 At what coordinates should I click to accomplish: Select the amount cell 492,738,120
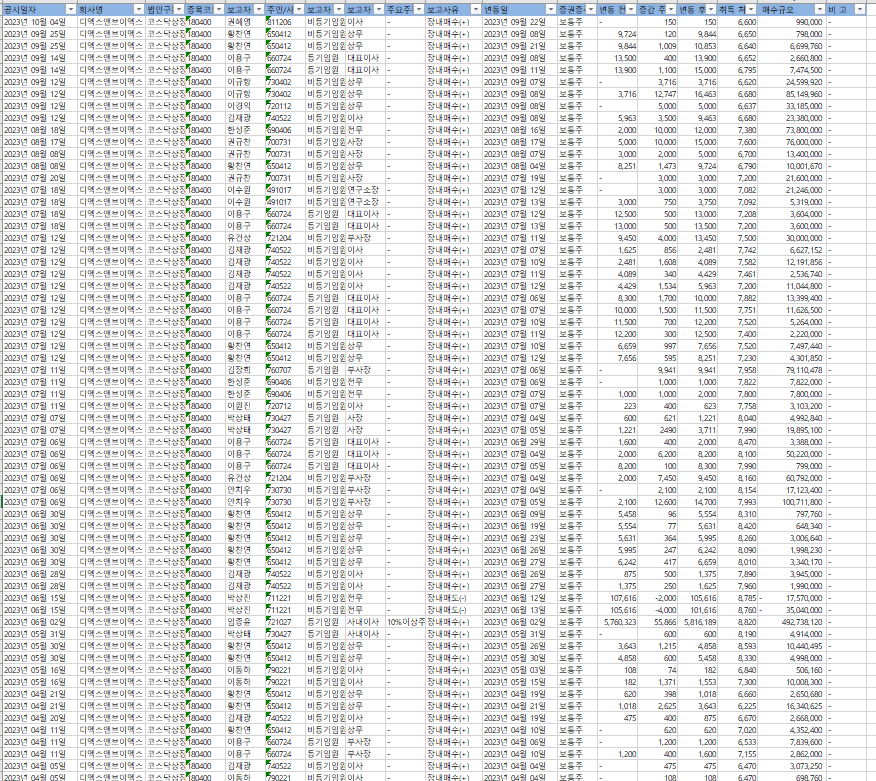tap(792, 622)
